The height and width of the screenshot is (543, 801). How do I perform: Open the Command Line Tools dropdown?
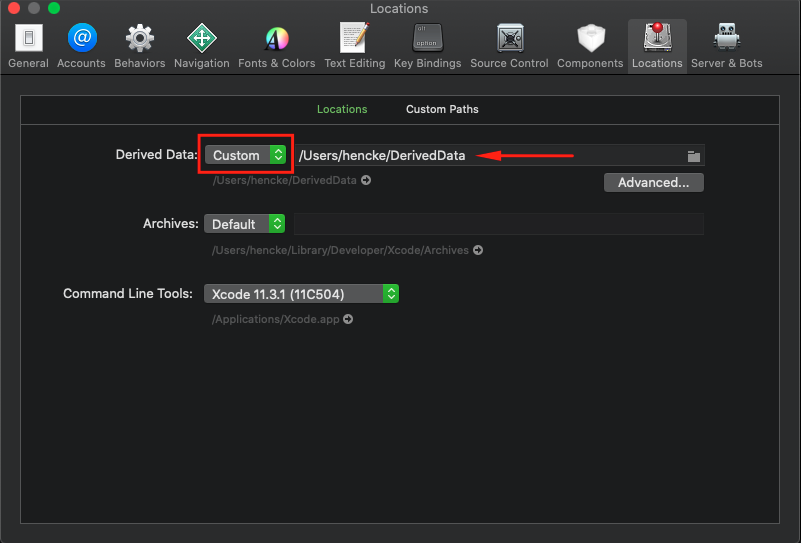tap(301, 294)
